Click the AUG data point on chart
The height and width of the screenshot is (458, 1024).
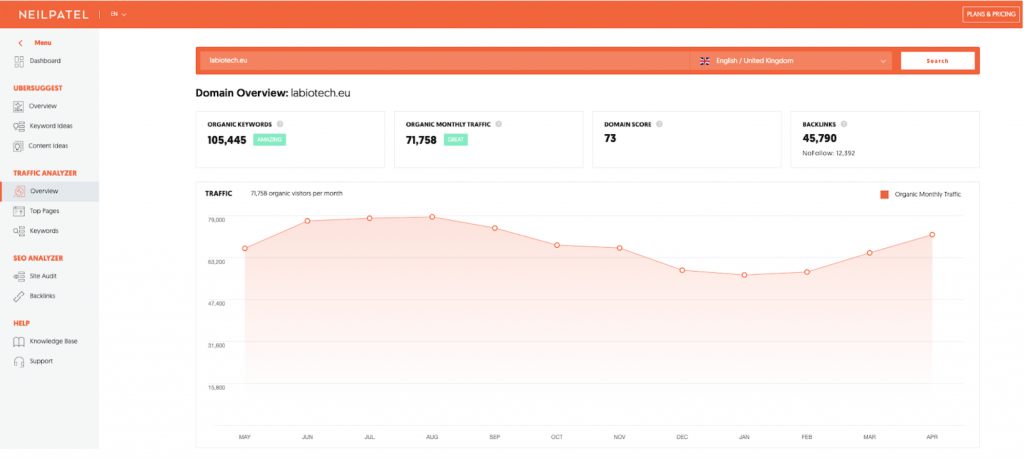(x=432, y=217)
